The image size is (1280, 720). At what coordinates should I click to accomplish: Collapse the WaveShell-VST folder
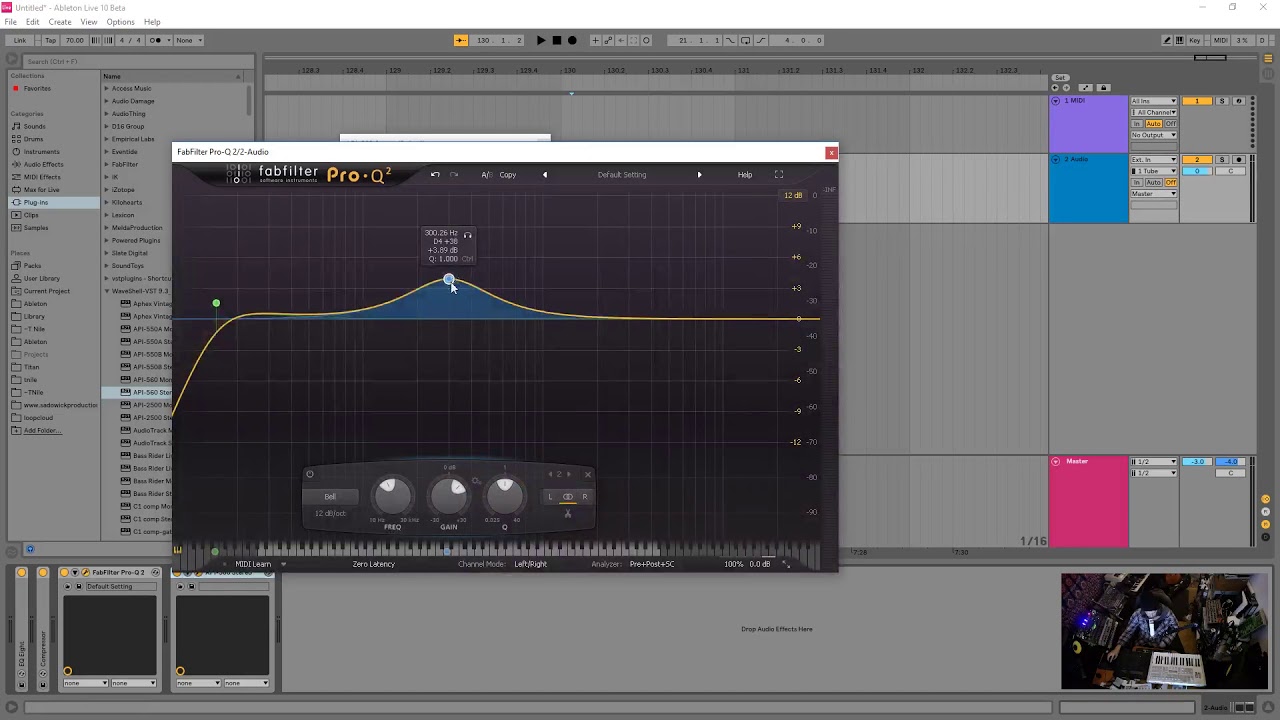point(106,291)
